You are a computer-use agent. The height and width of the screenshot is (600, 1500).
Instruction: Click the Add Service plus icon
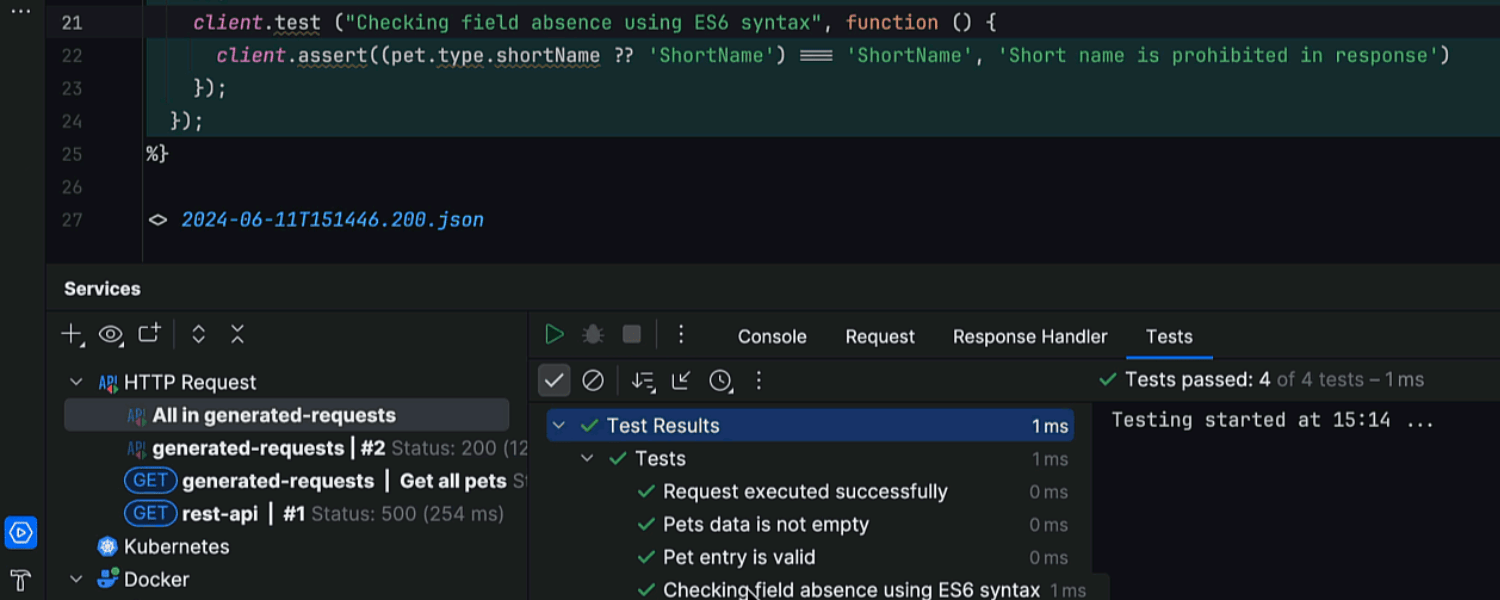tap(71, 335)
